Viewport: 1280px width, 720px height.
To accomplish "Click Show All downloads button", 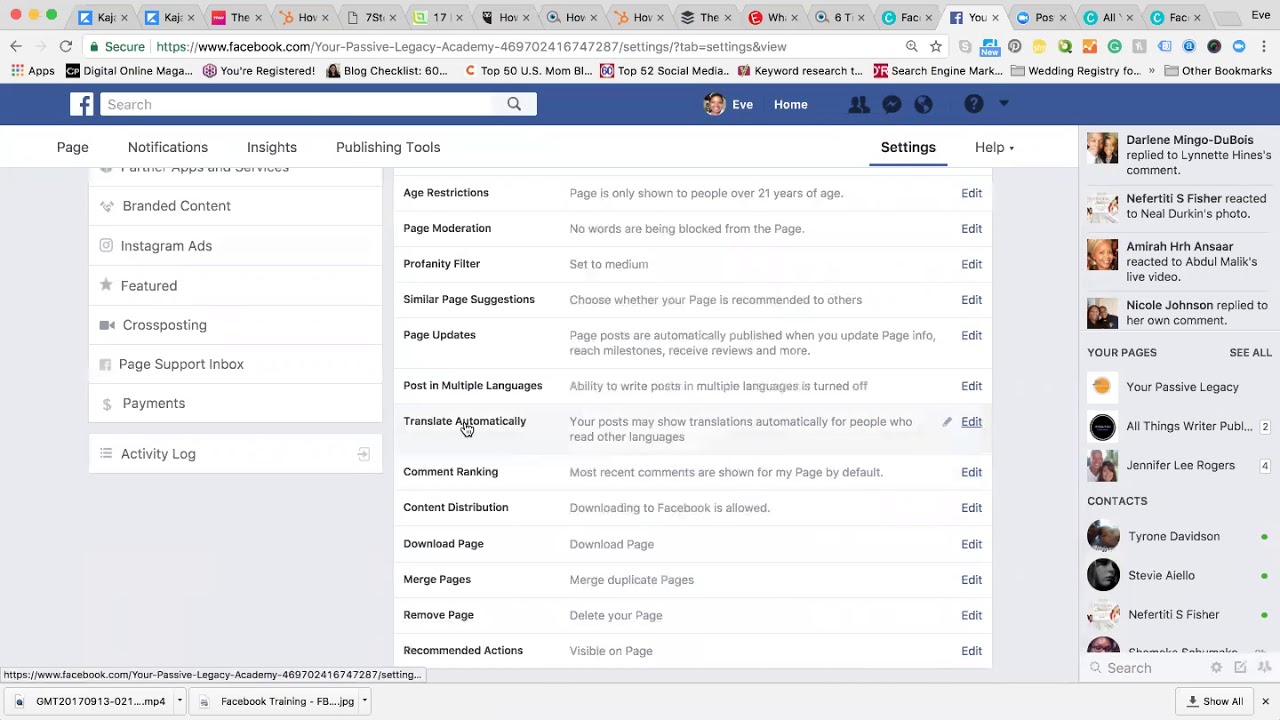I will [x=1215, y=701].
